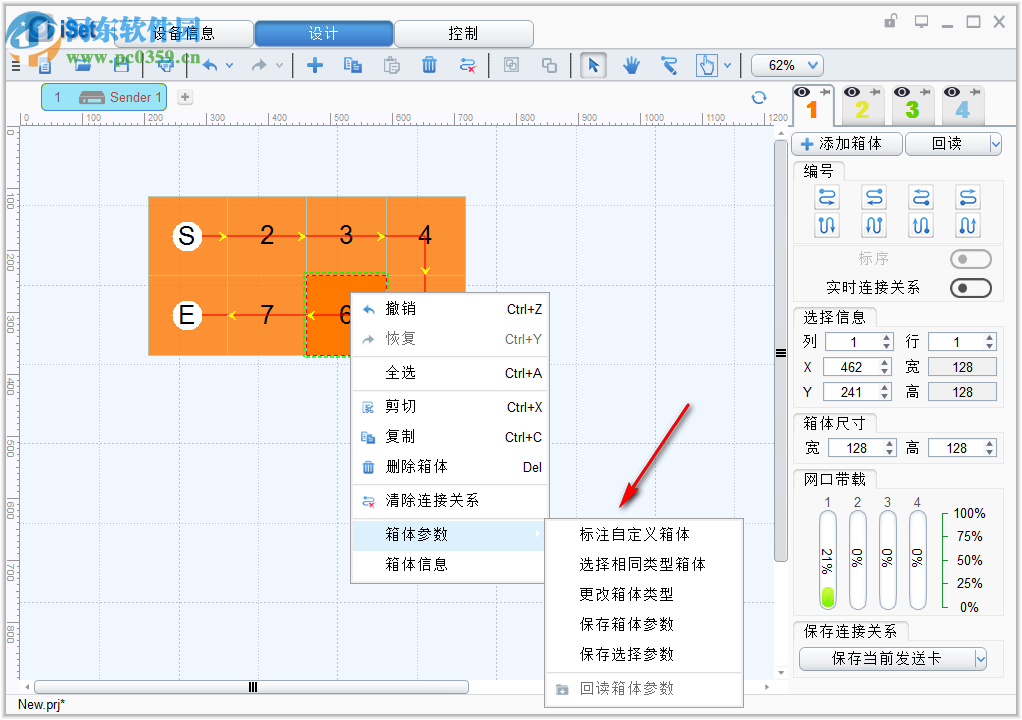Click the copy icon in the toolbar
Viewport: 1022px width, 720px height.
[x=351, y=65]
